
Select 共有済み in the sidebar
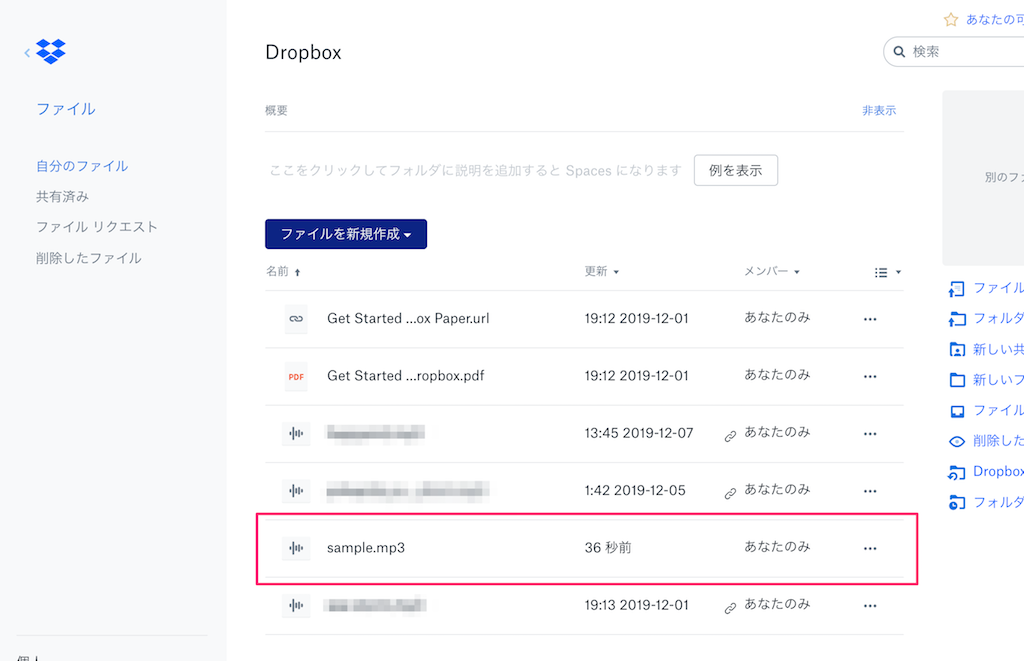click(x=62, y=197)
